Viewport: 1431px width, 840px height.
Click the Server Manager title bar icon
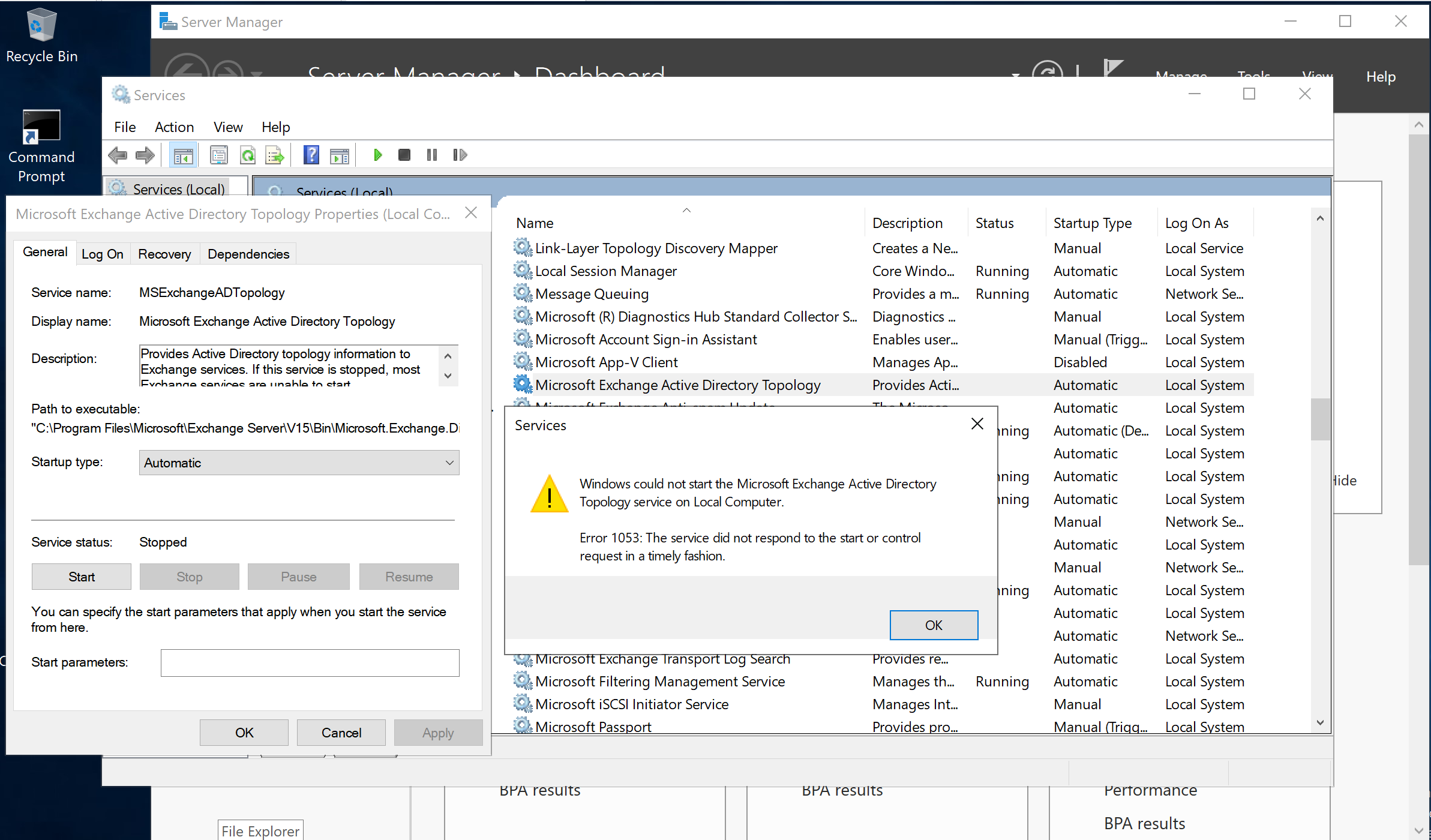(x=168, y=22)
